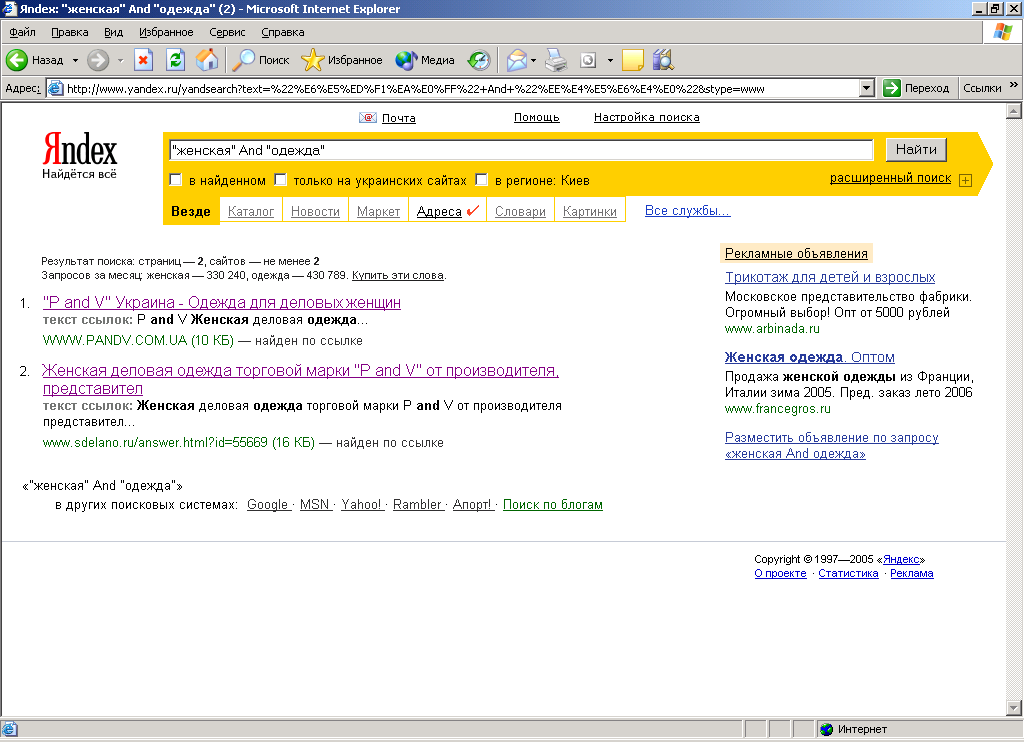Open the Поиск search toolbar button
This screenshot has height=742, width=1024.
click(x=261, y=60)
